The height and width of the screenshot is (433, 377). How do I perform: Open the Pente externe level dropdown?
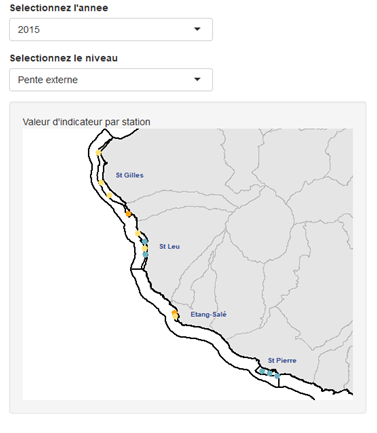[111, 80]
